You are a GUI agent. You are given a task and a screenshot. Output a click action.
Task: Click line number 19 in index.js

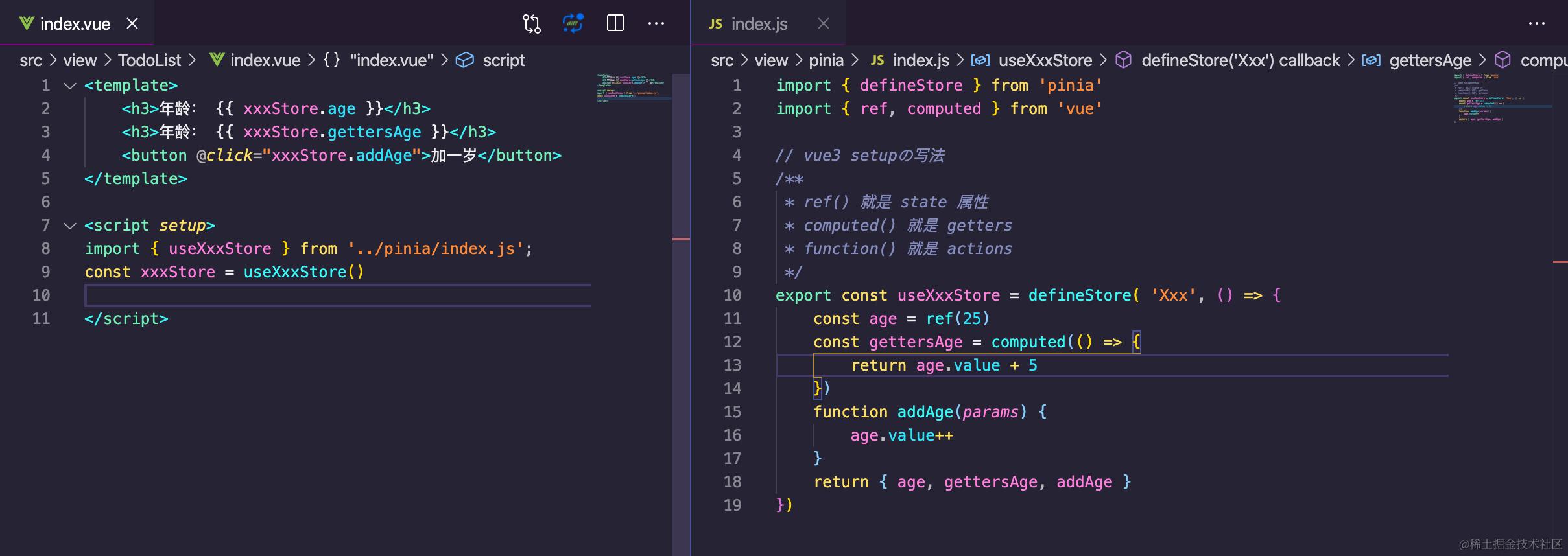pyautogui.click(x=732, y=505)
